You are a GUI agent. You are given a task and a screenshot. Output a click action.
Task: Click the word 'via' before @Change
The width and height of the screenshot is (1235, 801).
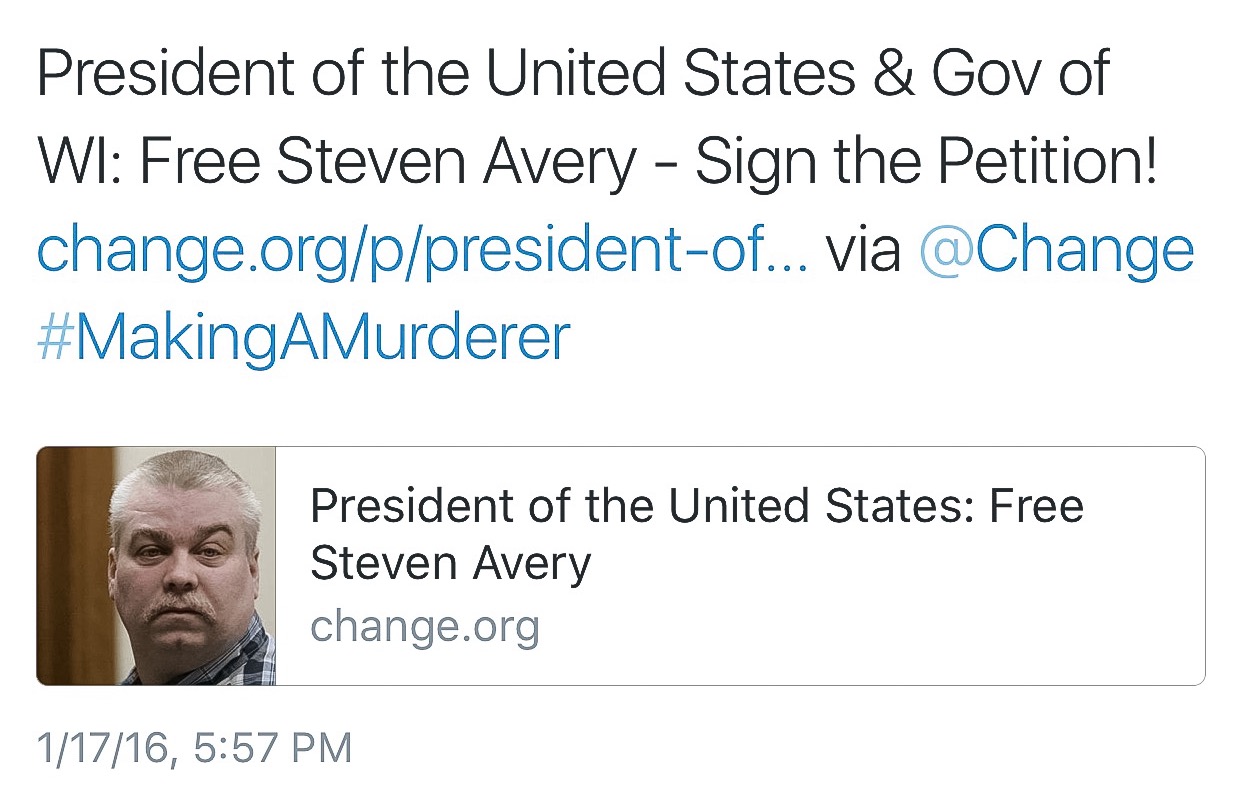coord(863,250)
